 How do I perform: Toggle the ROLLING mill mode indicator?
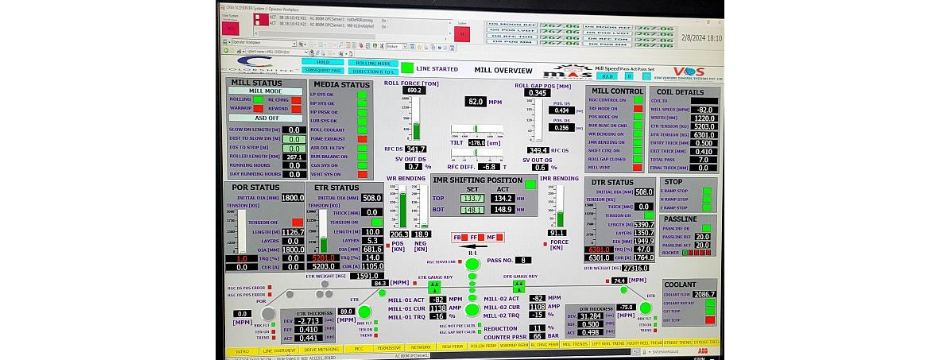[258, 100]
